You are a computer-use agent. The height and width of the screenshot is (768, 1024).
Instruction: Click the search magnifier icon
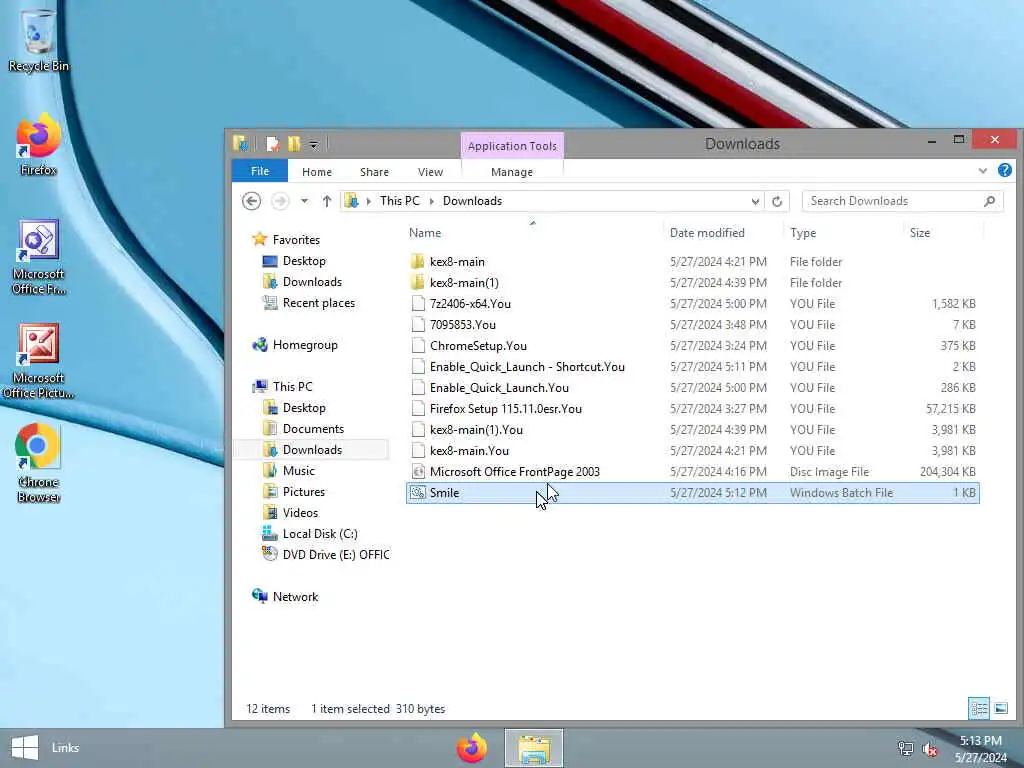989,201
